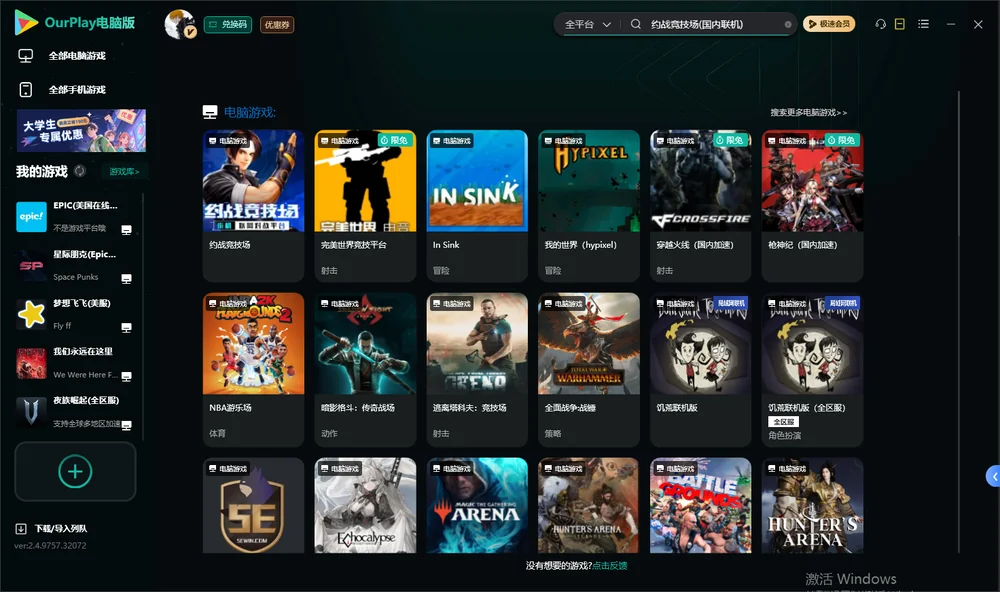Screen dimensions: 1000x592
Task: Open the 游戏库> link
Action: pos(124,172)
